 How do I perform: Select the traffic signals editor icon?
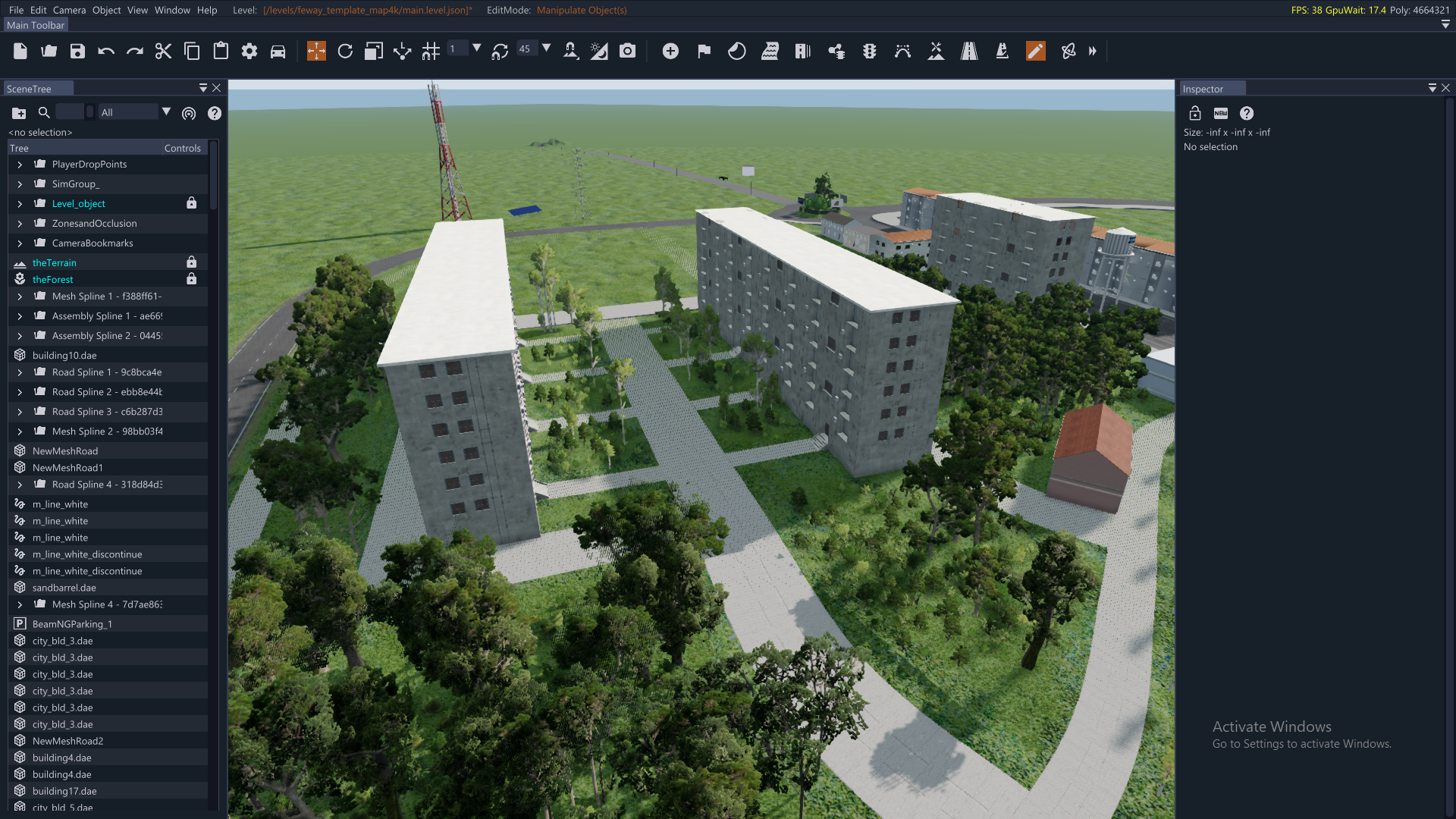(869, 52)
